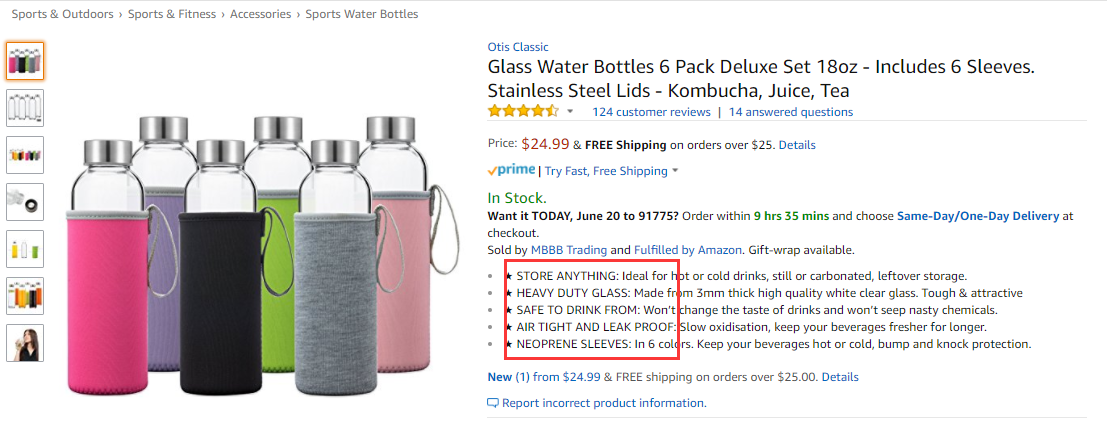Select the clear empty bottles thumbnail
Screen dimensions: 1107x430
click(25, 107)
